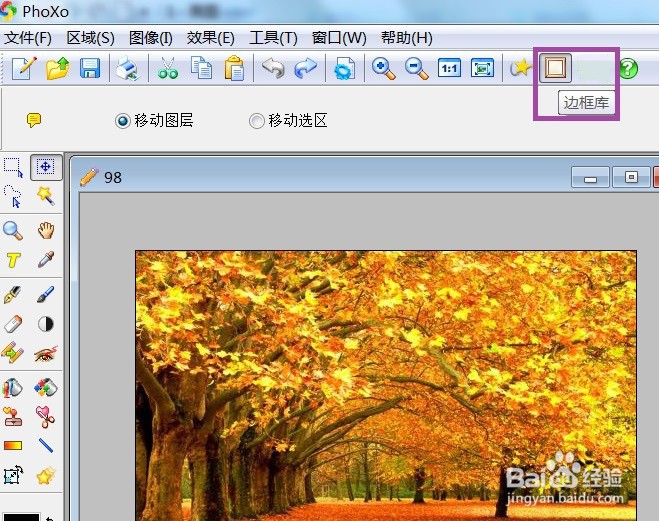This screenshot has width=659, height=521.
Task: Select the Magic Wand tool
Action: tap(46, 196)
